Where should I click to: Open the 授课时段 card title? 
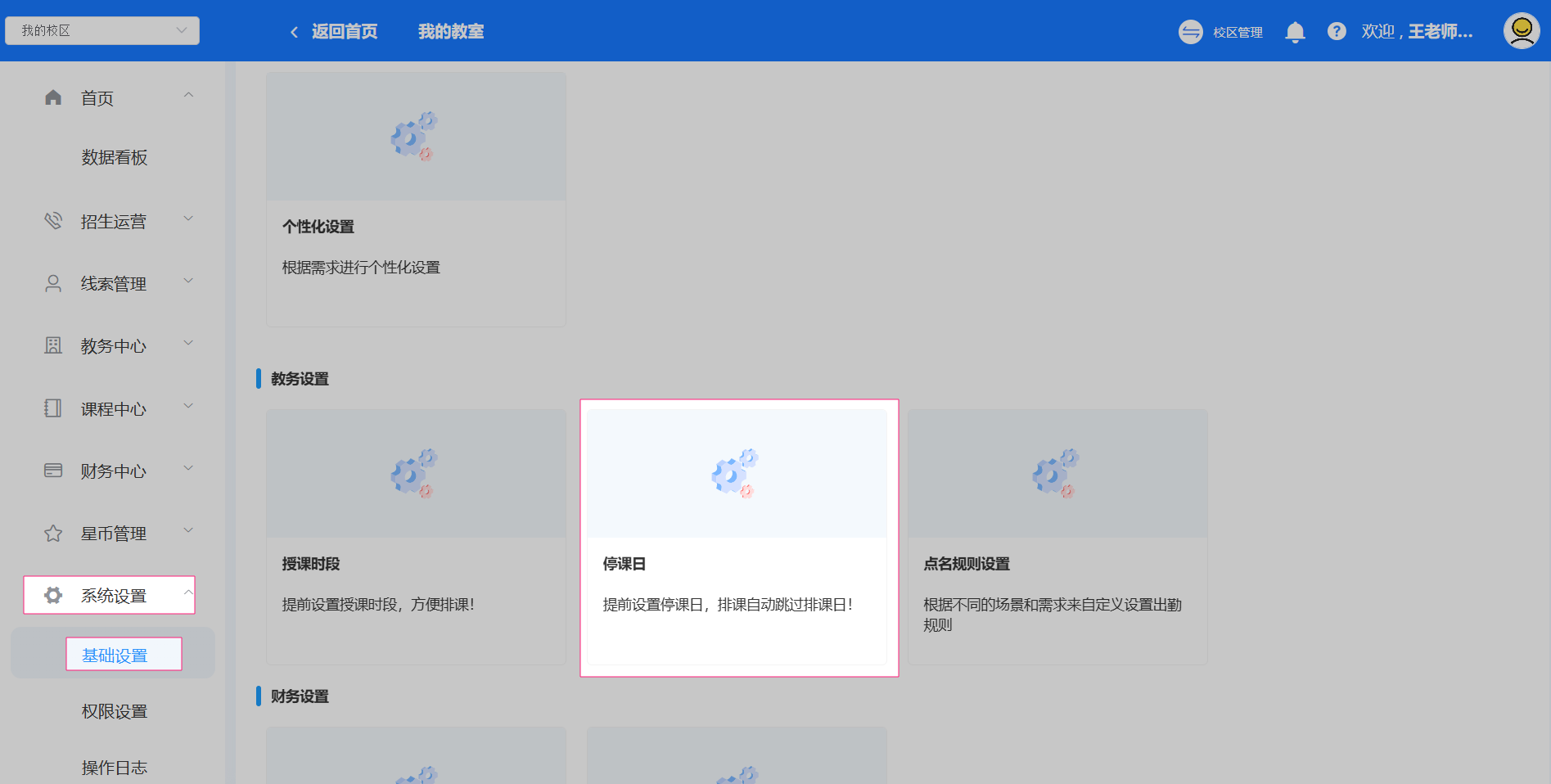[311, 564]
